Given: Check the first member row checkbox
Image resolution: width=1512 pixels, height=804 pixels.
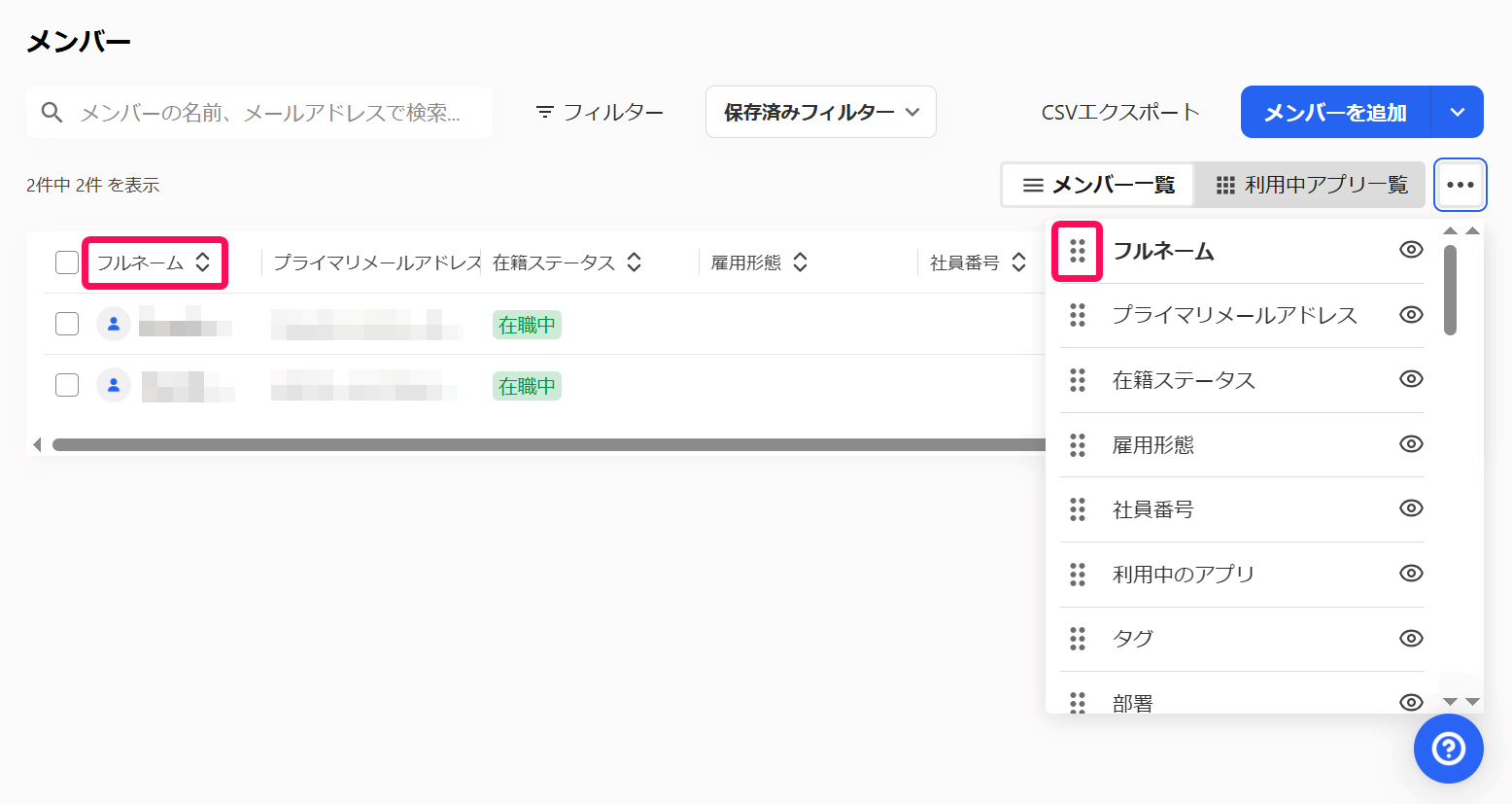Looking at the screenshot, I should [67, 324].
